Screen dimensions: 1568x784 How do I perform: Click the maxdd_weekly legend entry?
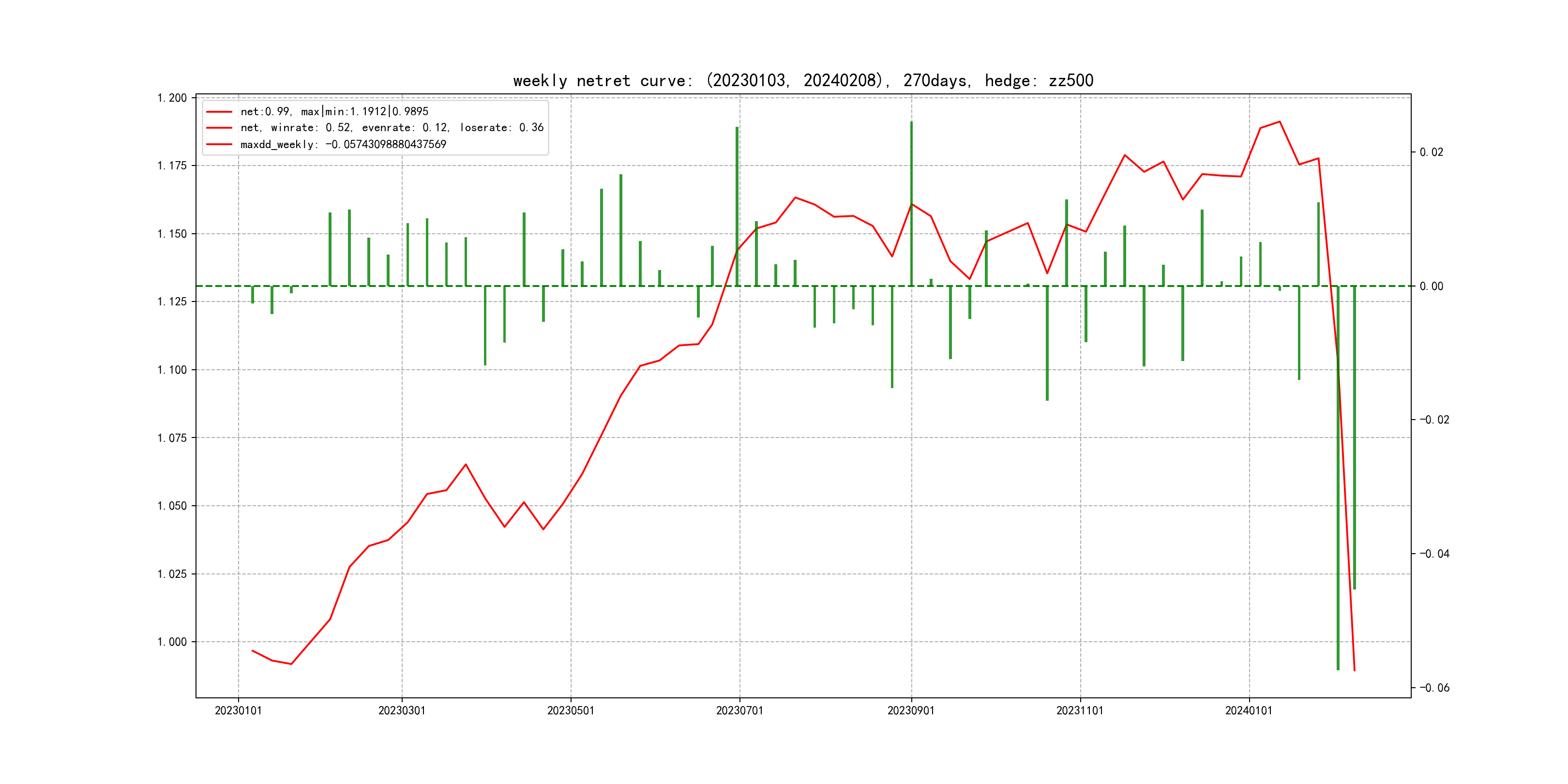pos(343,144)
